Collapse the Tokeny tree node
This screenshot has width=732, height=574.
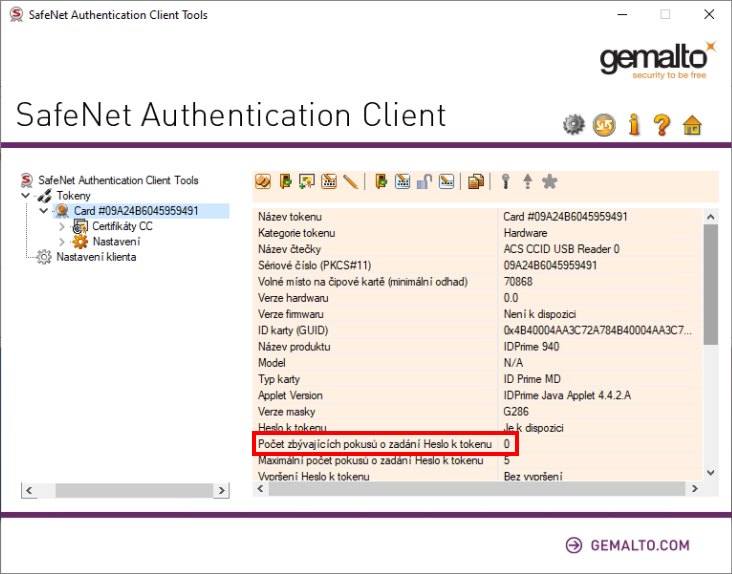coord(26,196)
